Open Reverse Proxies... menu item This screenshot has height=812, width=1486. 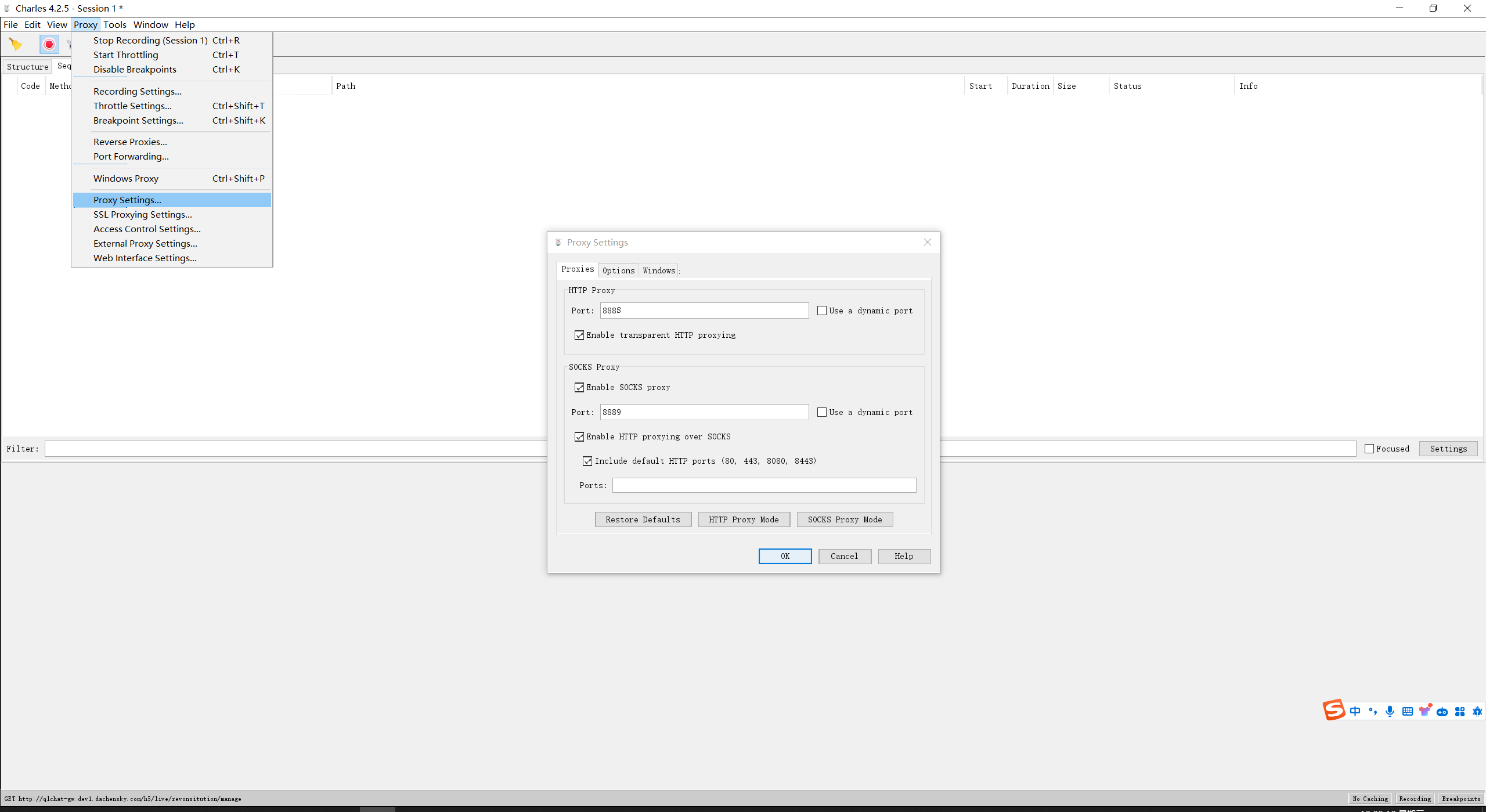coord(172,142)
